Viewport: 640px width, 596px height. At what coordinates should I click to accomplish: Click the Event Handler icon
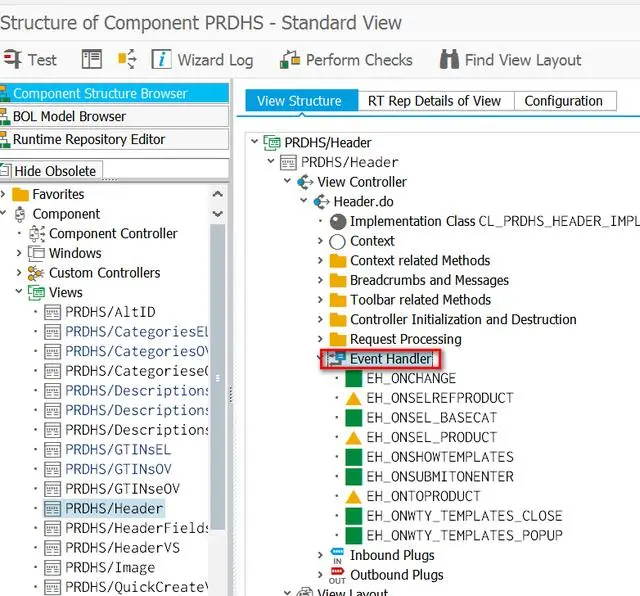(337, 358)
